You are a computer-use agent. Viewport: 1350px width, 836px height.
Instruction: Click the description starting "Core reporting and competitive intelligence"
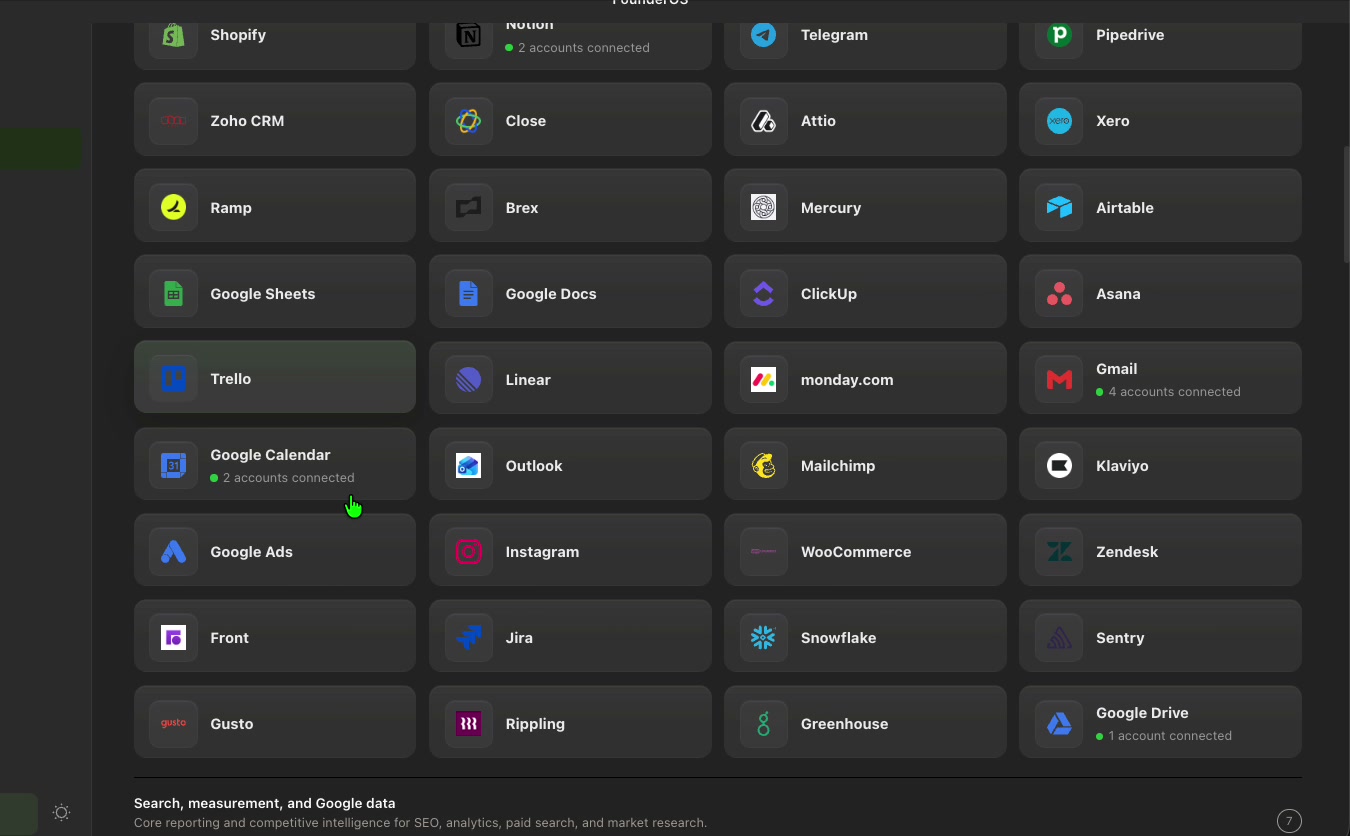[420, 823]
